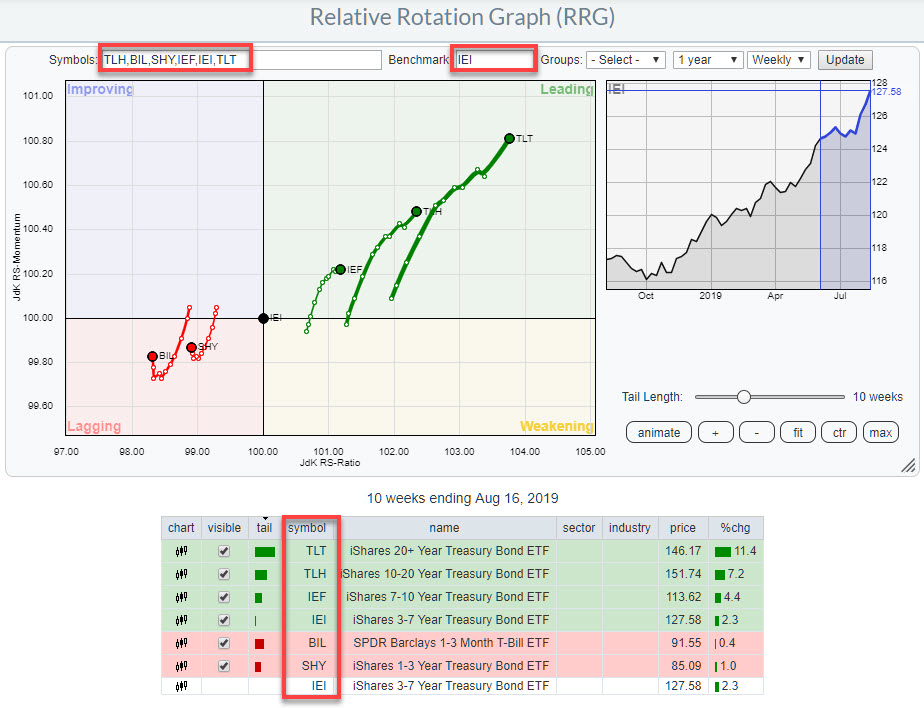Uncheck visible checkbox for green IEI row
924x708 pixels.
[x=224, y=620]
